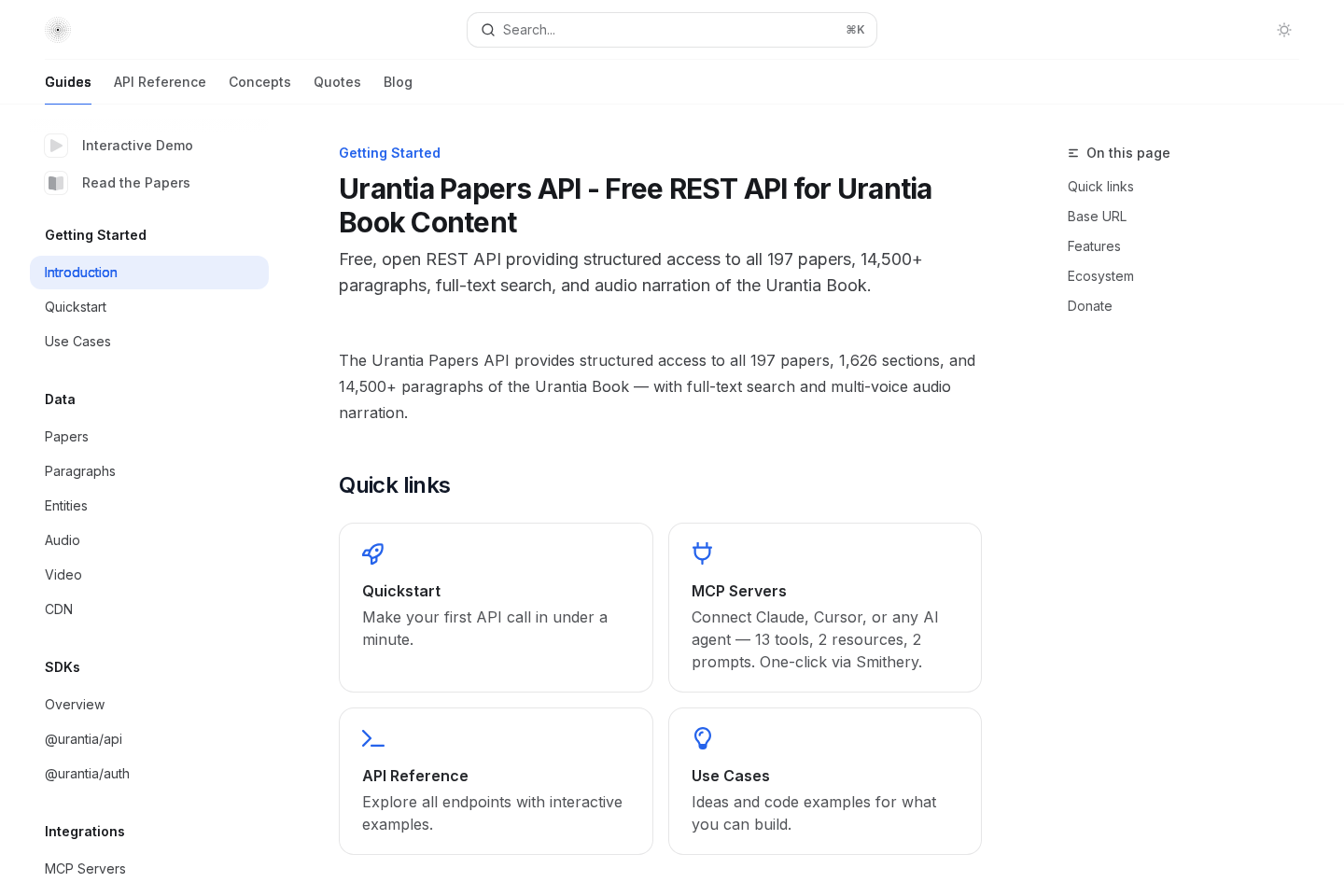Click the search magnifier icon
Viewport: 1344px width, 896px height.
(488, 30)
